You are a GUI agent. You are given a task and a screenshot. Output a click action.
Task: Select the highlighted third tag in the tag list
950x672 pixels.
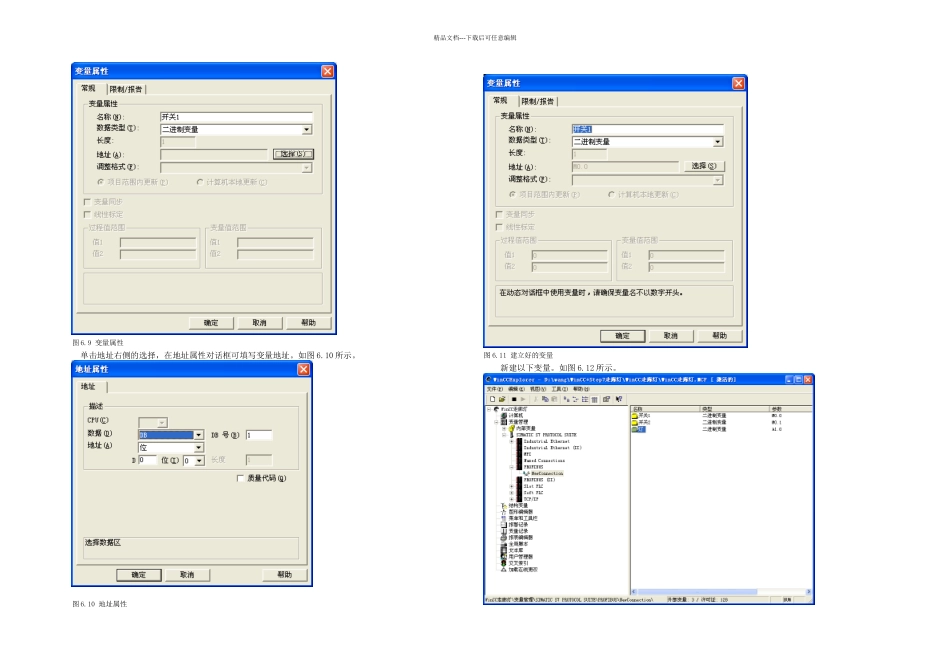pos(639,429)
